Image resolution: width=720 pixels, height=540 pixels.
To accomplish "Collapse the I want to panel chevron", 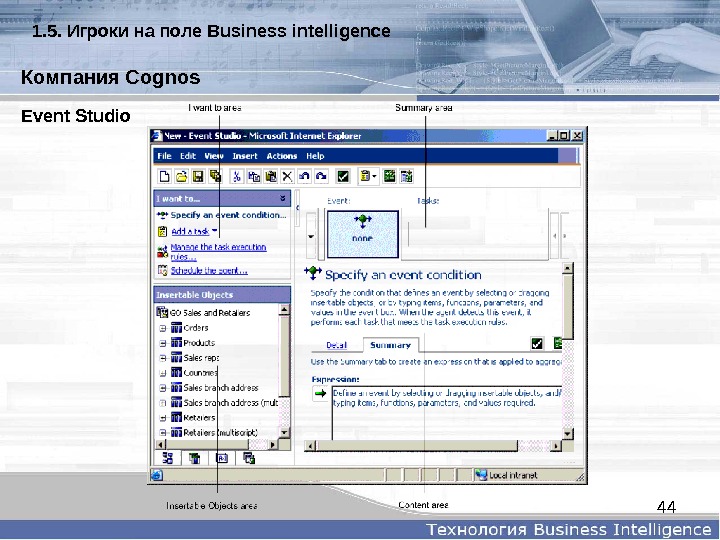I will [x=283, y=198].
